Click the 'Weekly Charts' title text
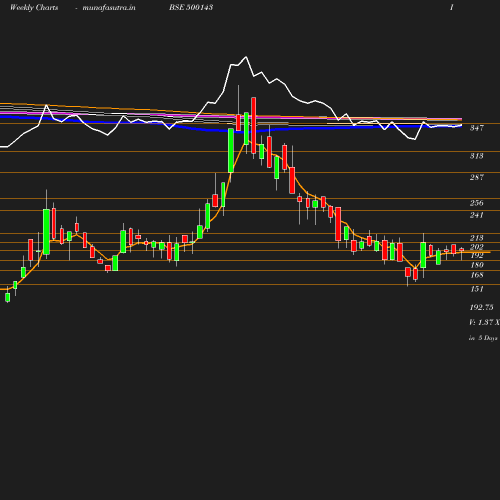The image size is (500, 500). tap(34, 7)
